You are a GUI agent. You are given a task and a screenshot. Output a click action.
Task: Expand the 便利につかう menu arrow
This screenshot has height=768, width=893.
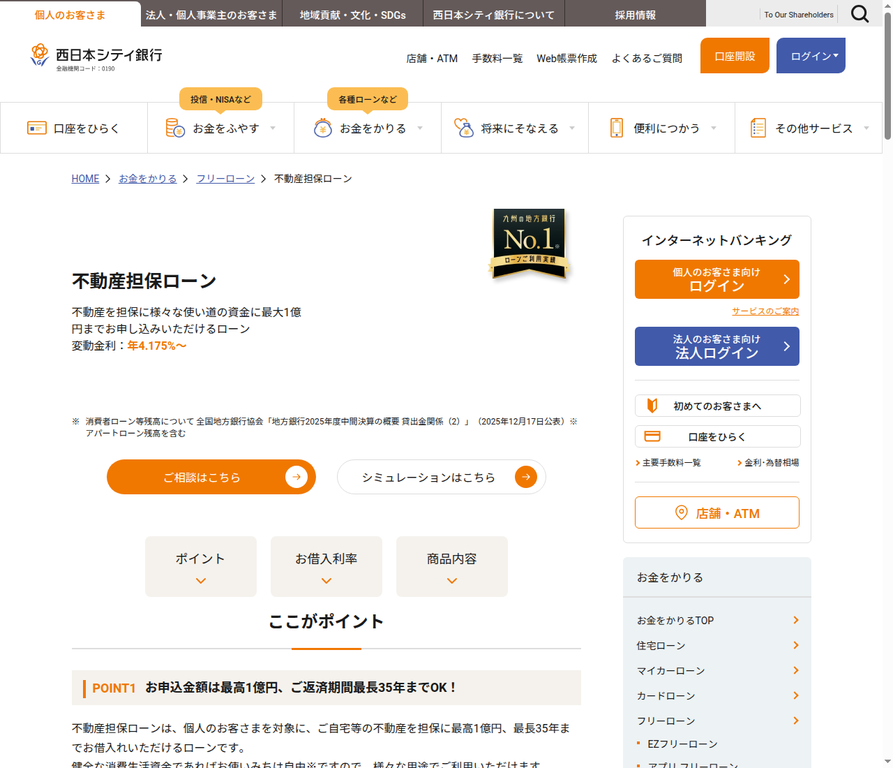(x=713, y=128)
